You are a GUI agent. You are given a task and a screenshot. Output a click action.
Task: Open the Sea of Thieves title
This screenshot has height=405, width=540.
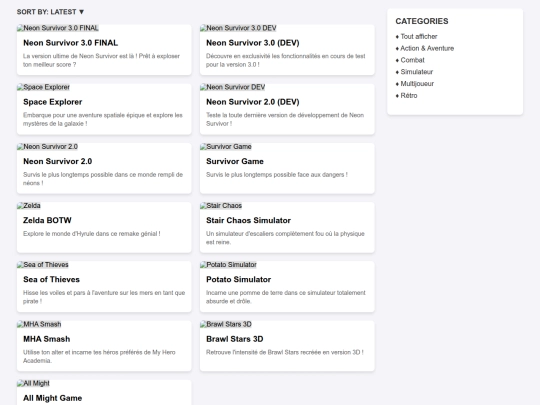click(x=51, y=279)
